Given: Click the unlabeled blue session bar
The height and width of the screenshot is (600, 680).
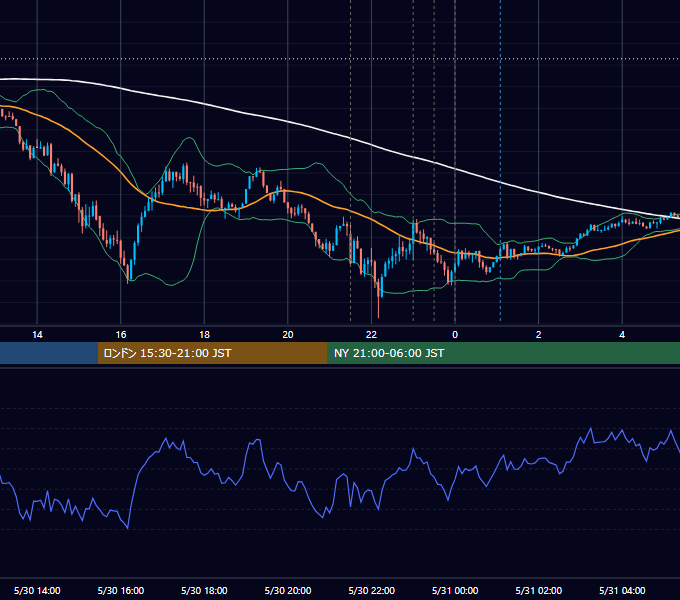Looking at the screenshot, I should tap(49, 353).
